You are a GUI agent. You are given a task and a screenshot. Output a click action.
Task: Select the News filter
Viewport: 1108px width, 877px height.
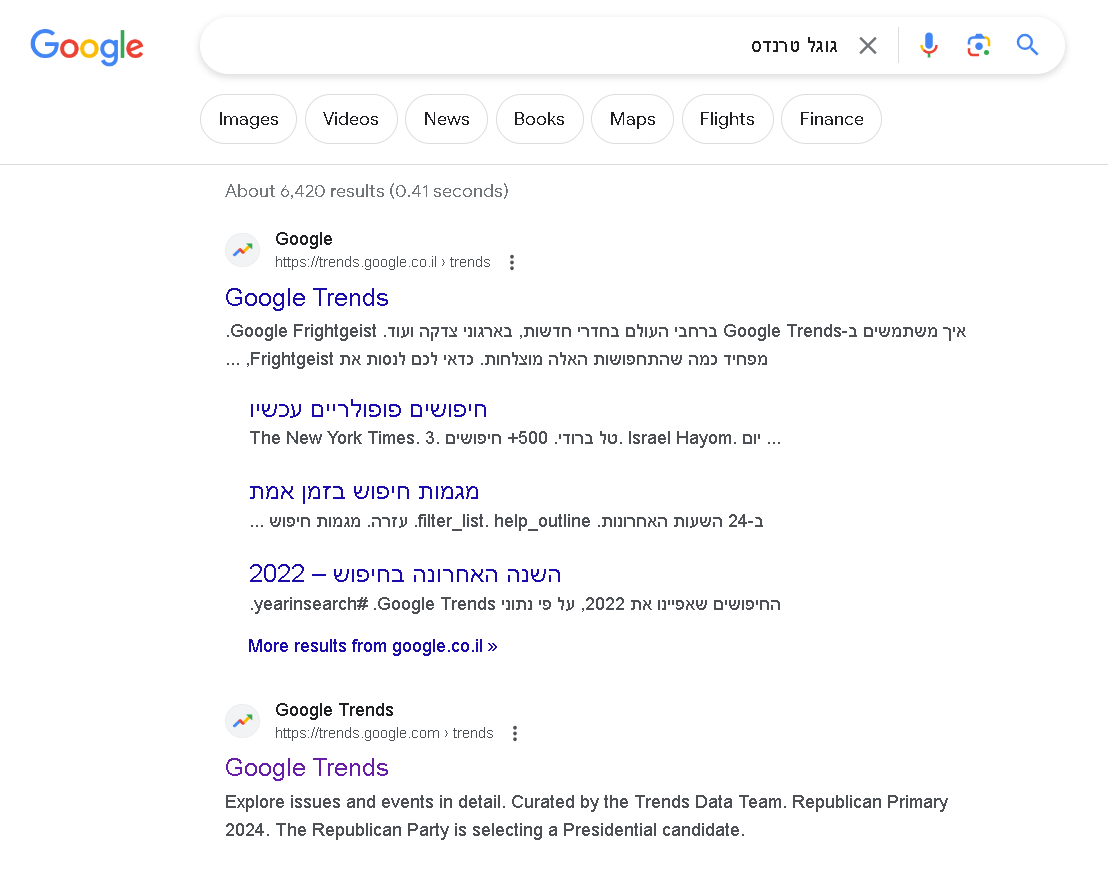coord(446,119)
